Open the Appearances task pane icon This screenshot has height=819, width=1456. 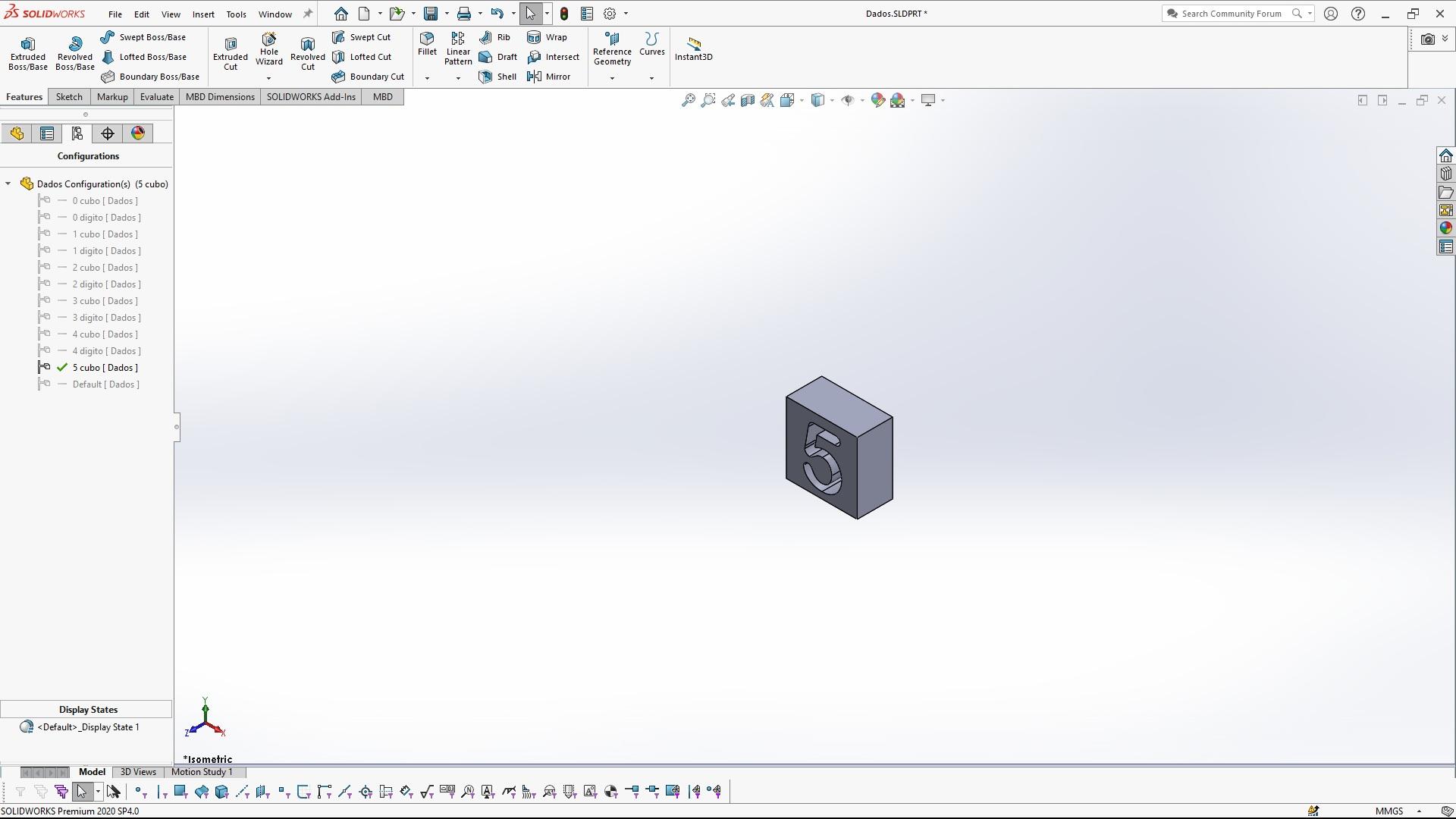click(1445, 228)
